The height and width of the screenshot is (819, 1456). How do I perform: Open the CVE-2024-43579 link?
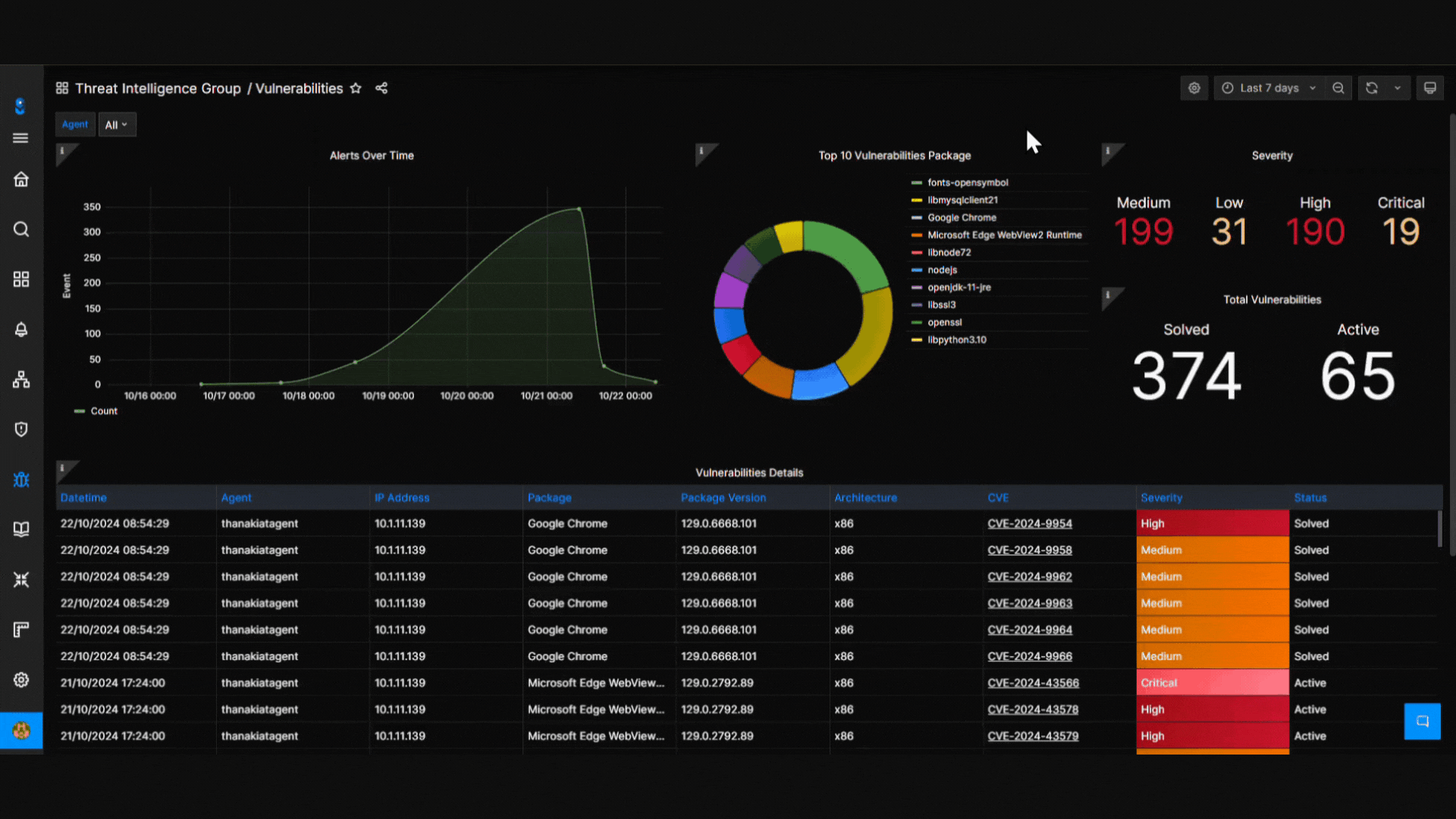[1033, 736]
